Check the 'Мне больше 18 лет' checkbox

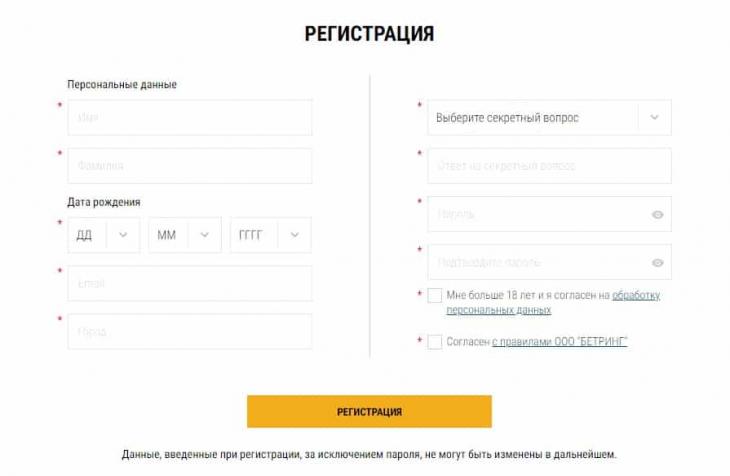(434, 295)
